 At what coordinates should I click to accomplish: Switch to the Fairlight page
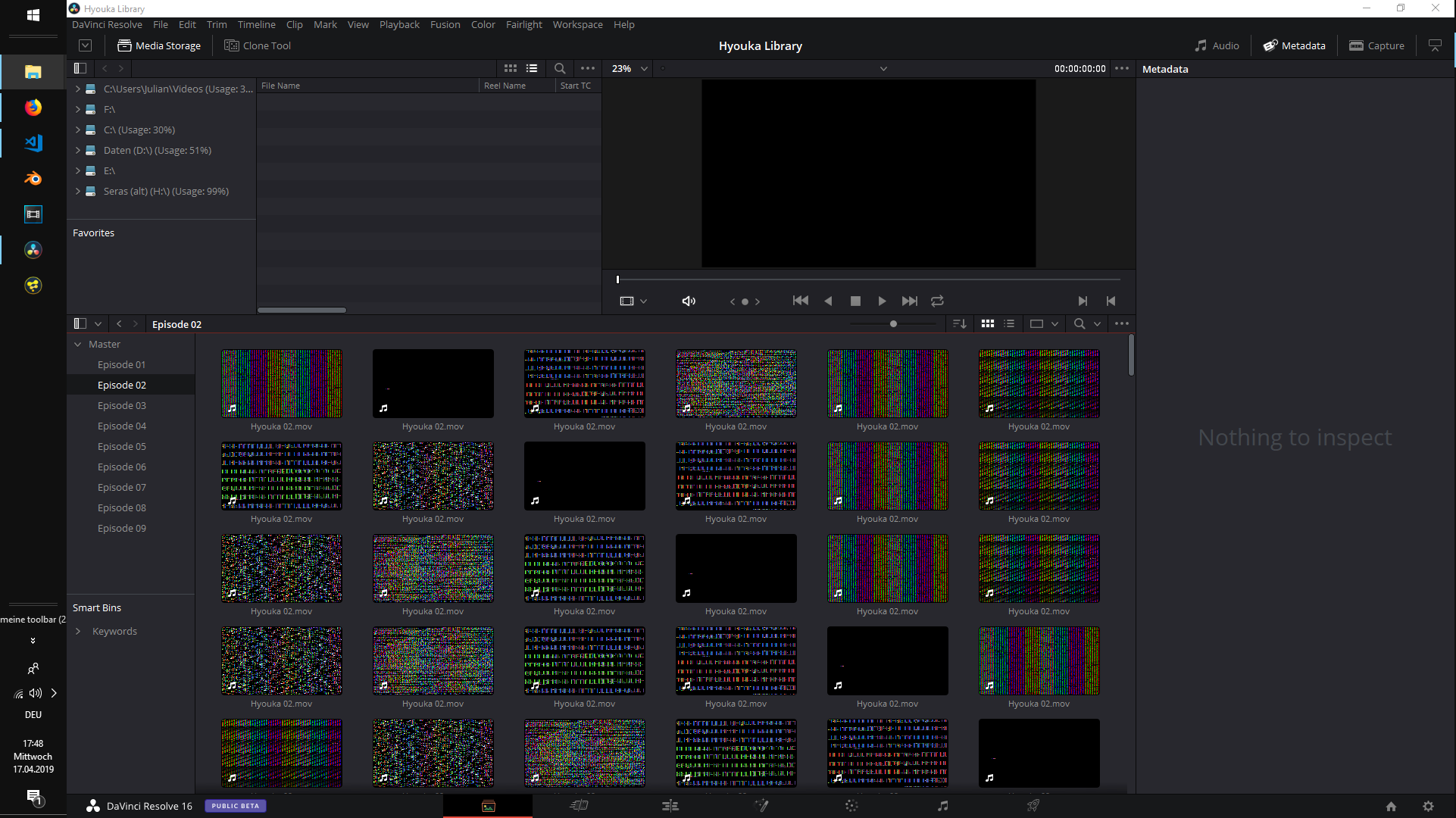tap(942, 806)
